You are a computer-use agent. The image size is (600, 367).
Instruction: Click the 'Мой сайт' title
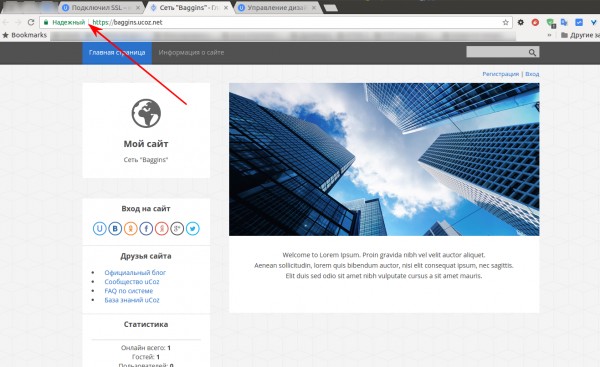coord(146,144)
